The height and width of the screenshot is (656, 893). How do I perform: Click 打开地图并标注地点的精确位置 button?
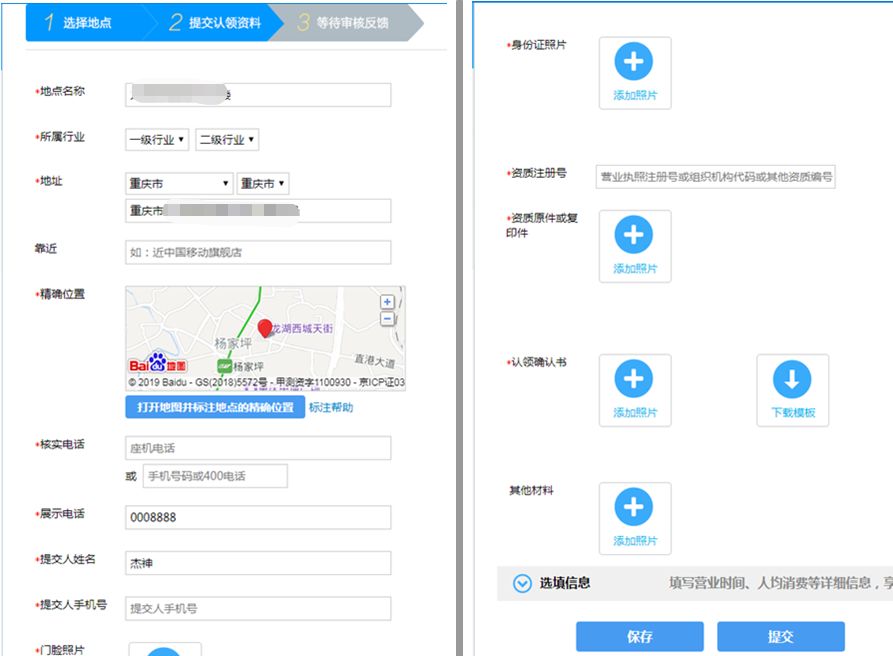215,407
